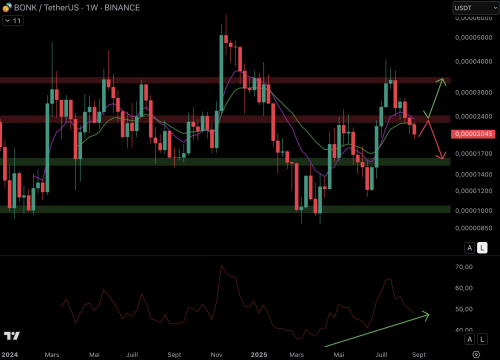
Task: Click the 2025 label on time axis
Action: [259, 354]
